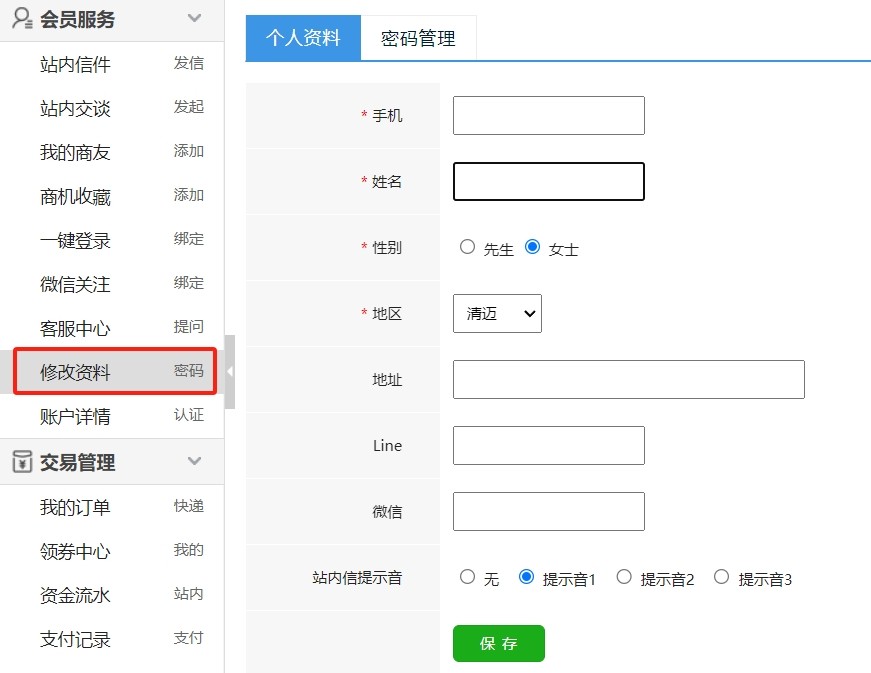Click 绑定 link beside 一键登录
The height and width of the screenshot is (673, 871).
coord(189,238)
